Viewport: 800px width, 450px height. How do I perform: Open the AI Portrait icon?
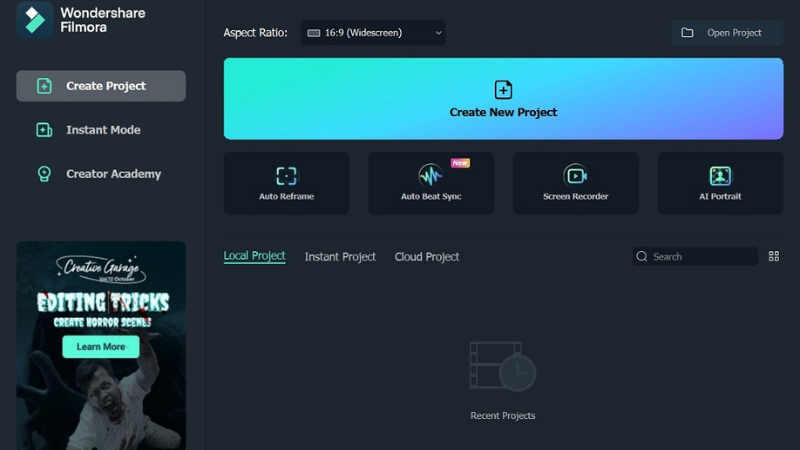[x=720, y=176]
